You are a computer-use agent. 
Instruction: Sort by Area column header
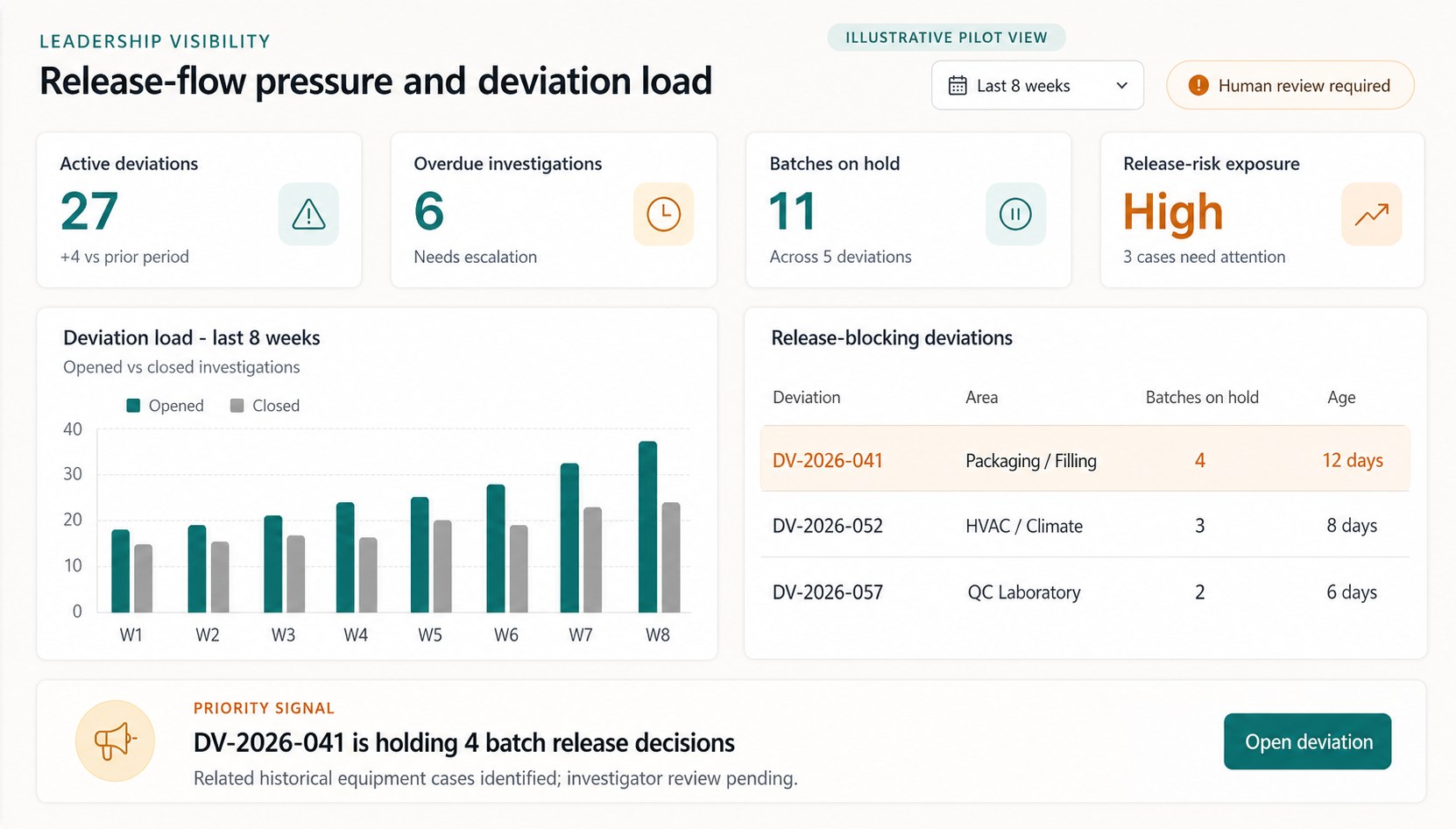click(981, 397)
